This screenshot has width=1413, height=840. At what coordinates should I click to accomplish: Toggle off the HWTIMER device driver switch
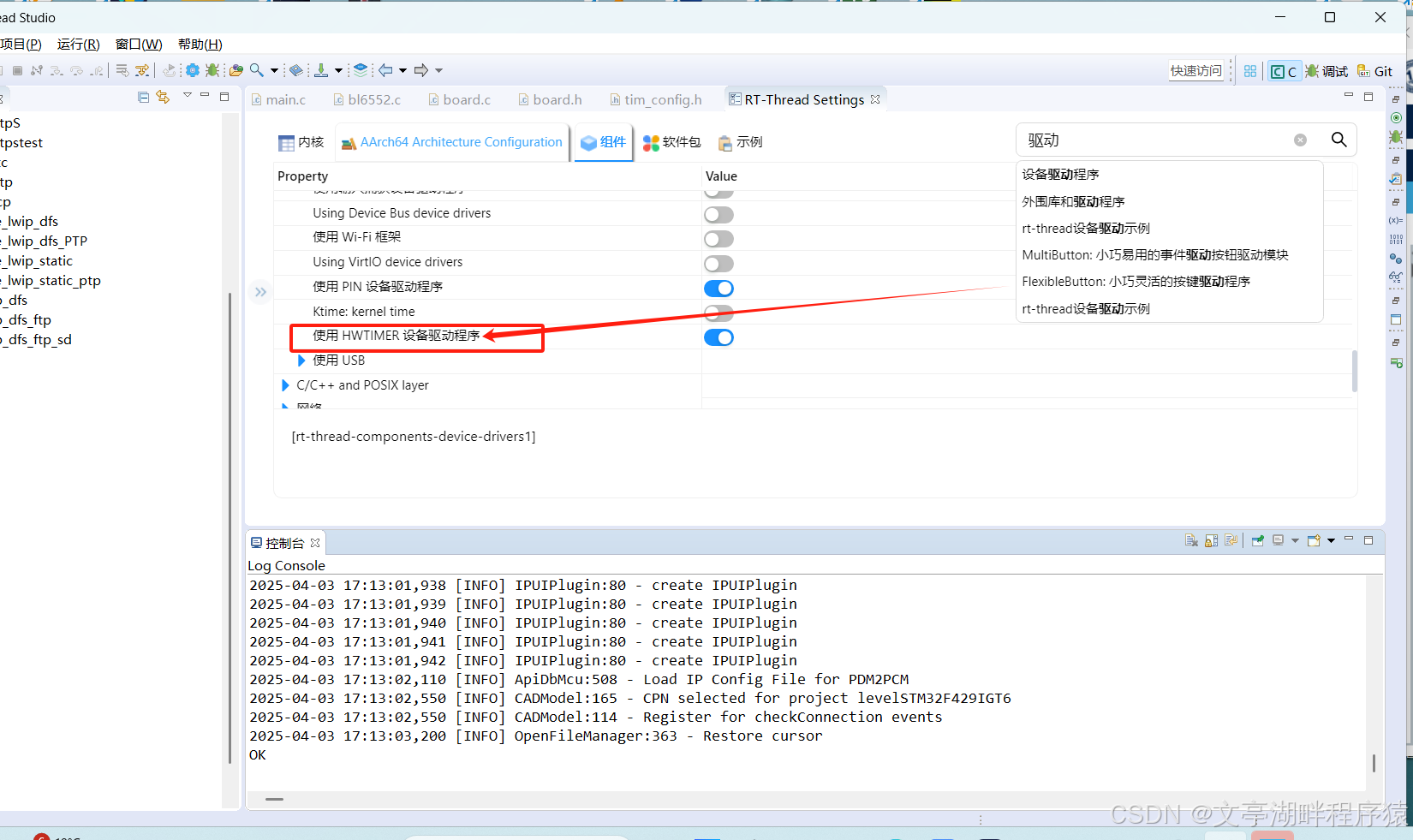(x=718, y=337)
